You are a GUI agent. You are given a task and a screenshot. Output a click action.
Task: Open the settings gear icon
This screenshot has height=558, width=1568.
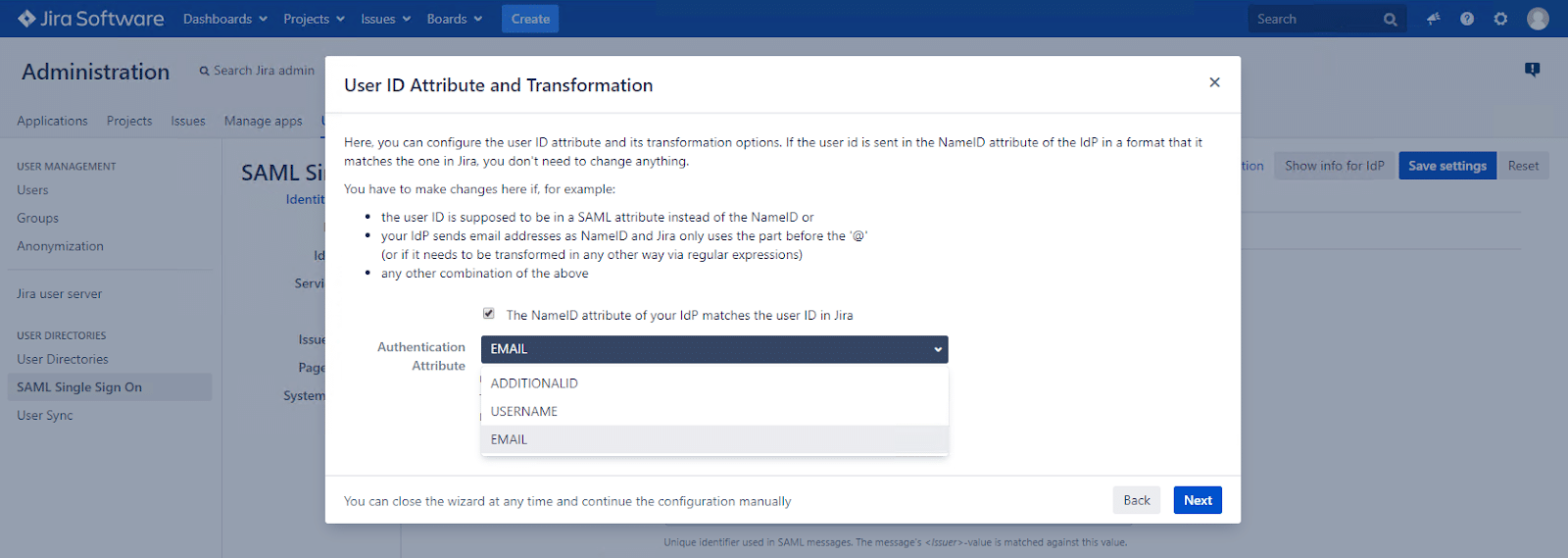point(1500,19)
